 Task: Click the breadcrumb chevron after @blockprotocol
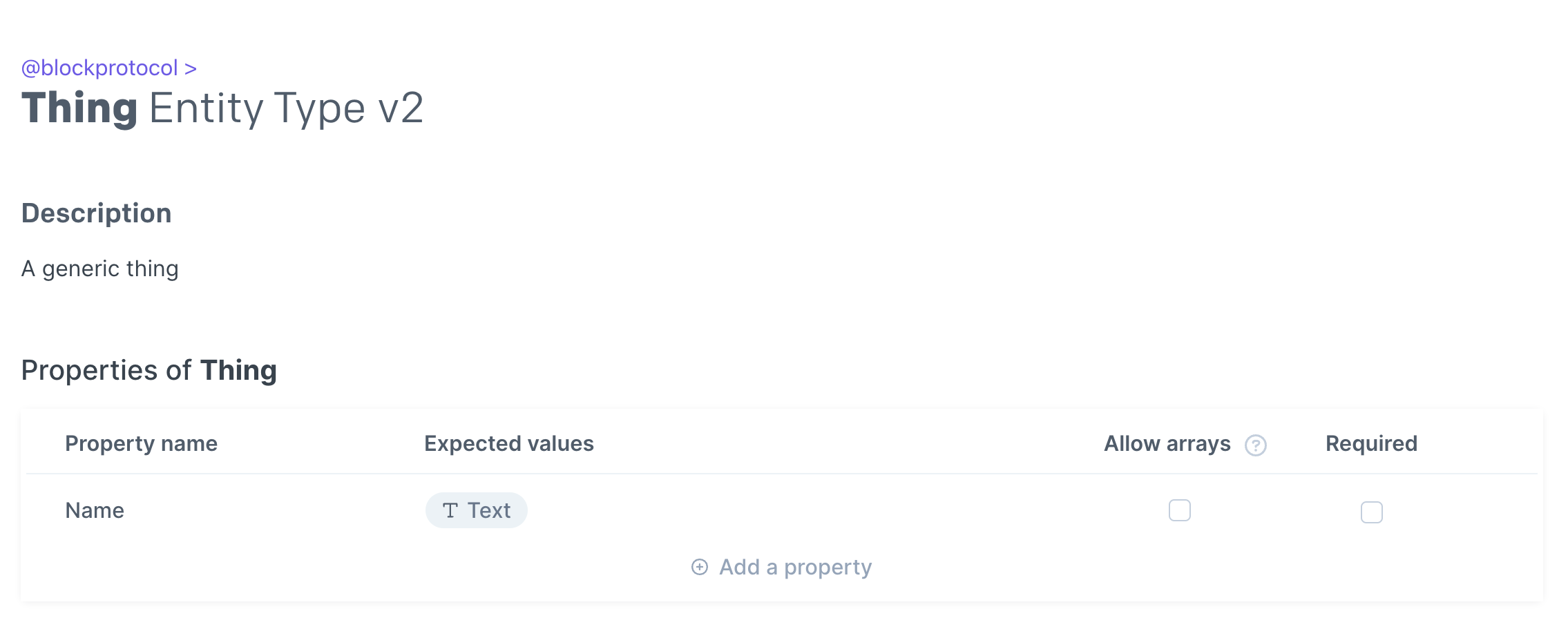tap(190, 68)
